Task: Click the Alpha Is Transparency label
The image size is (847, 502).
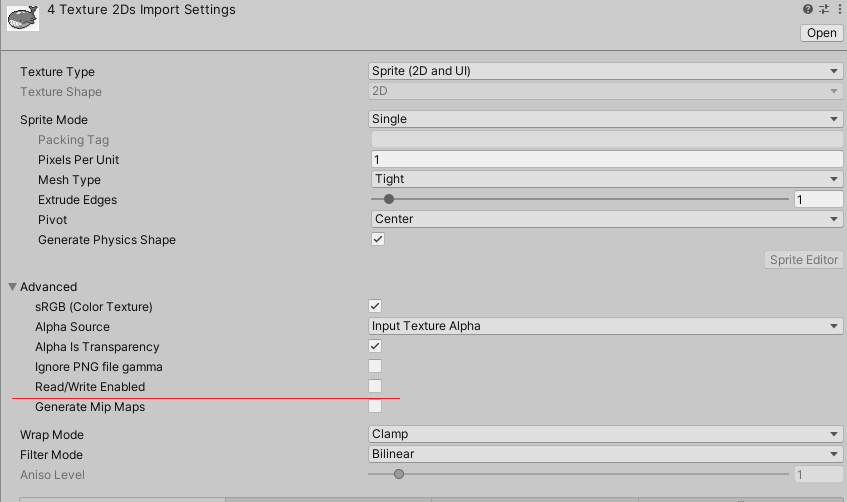Action: (97, 347)
